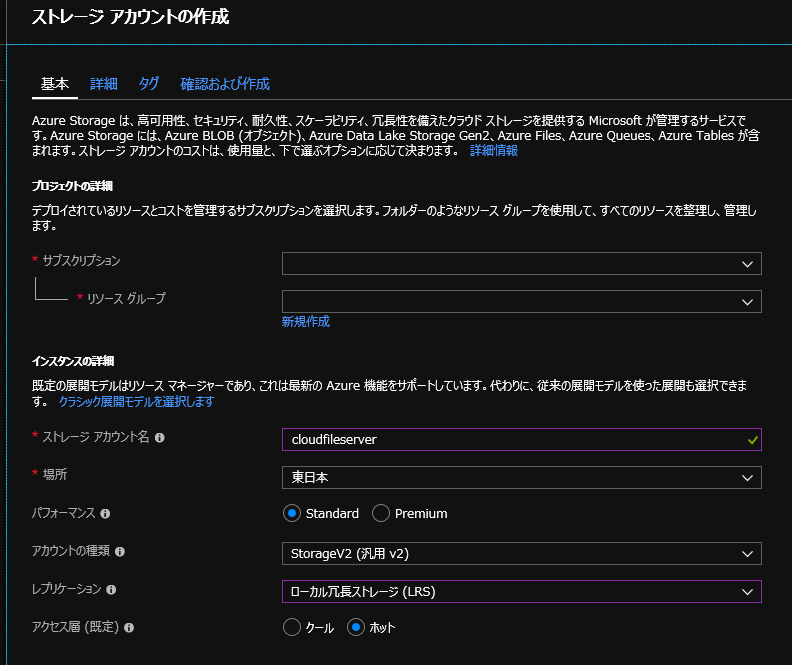The width and height of the screenshot is (792, 665).
Task: Click the 新規作成 link under resource group
Action: (305, 322)
